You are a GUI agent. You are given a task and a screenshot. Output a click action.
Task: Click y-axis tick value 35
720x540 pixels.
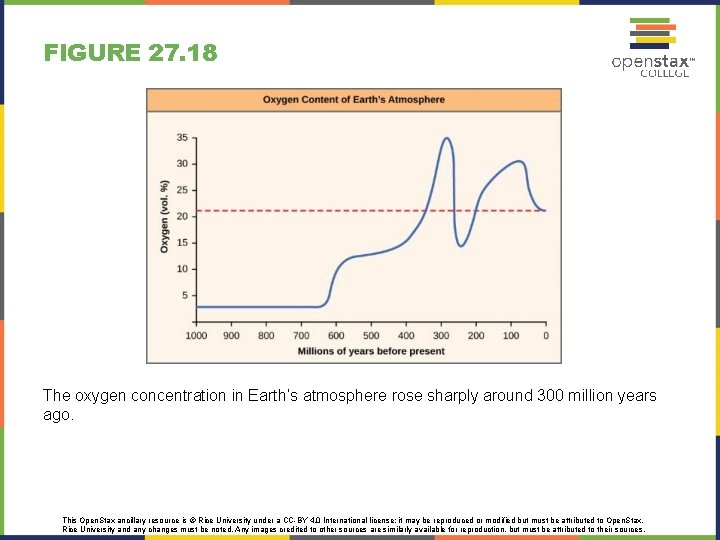[182, 137]
